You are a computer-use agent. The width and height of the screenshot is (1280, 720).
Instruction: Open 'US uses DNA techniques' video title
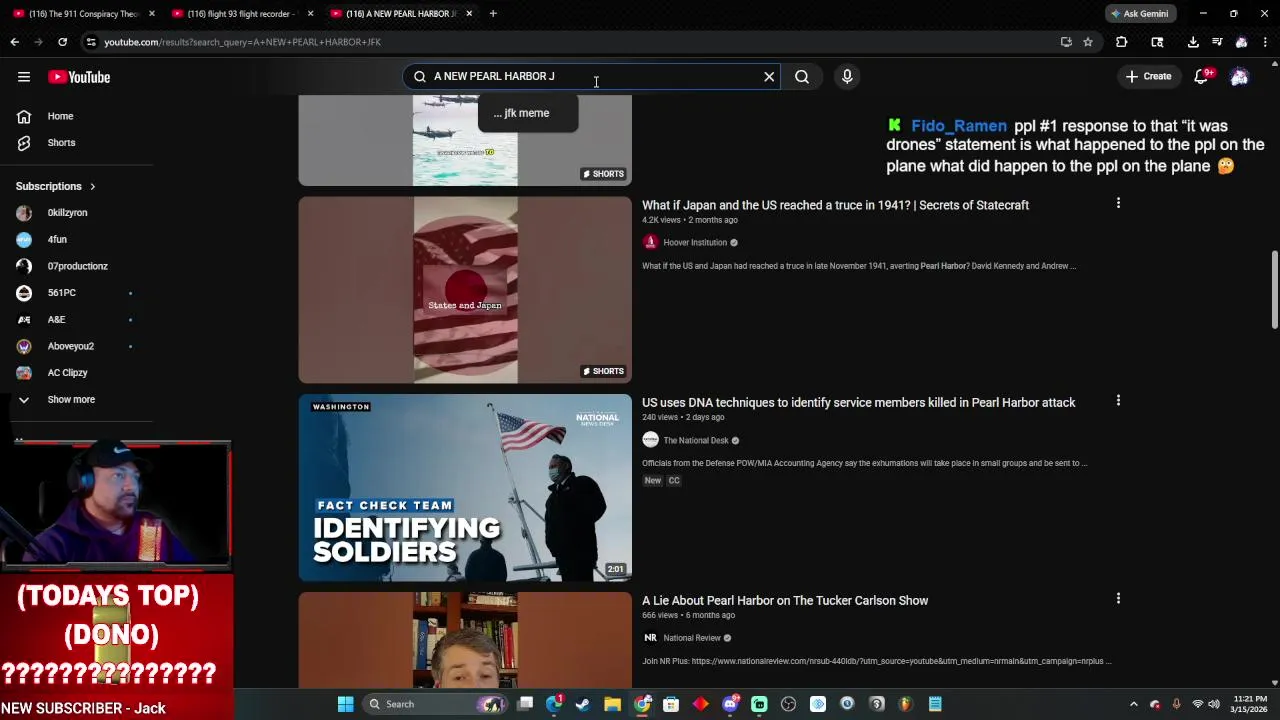(858, 402)
